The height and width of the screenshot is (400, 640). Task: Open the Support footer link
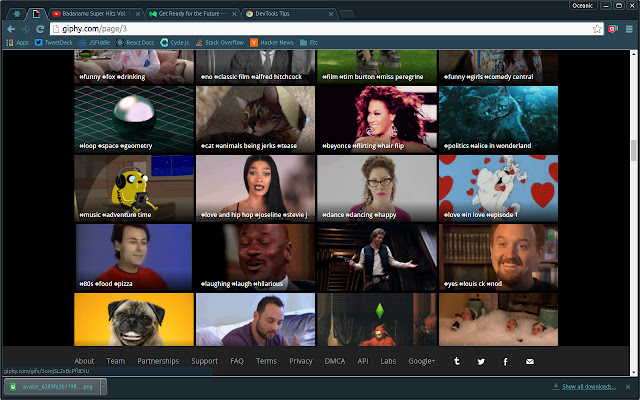click(x=204, y=361)
